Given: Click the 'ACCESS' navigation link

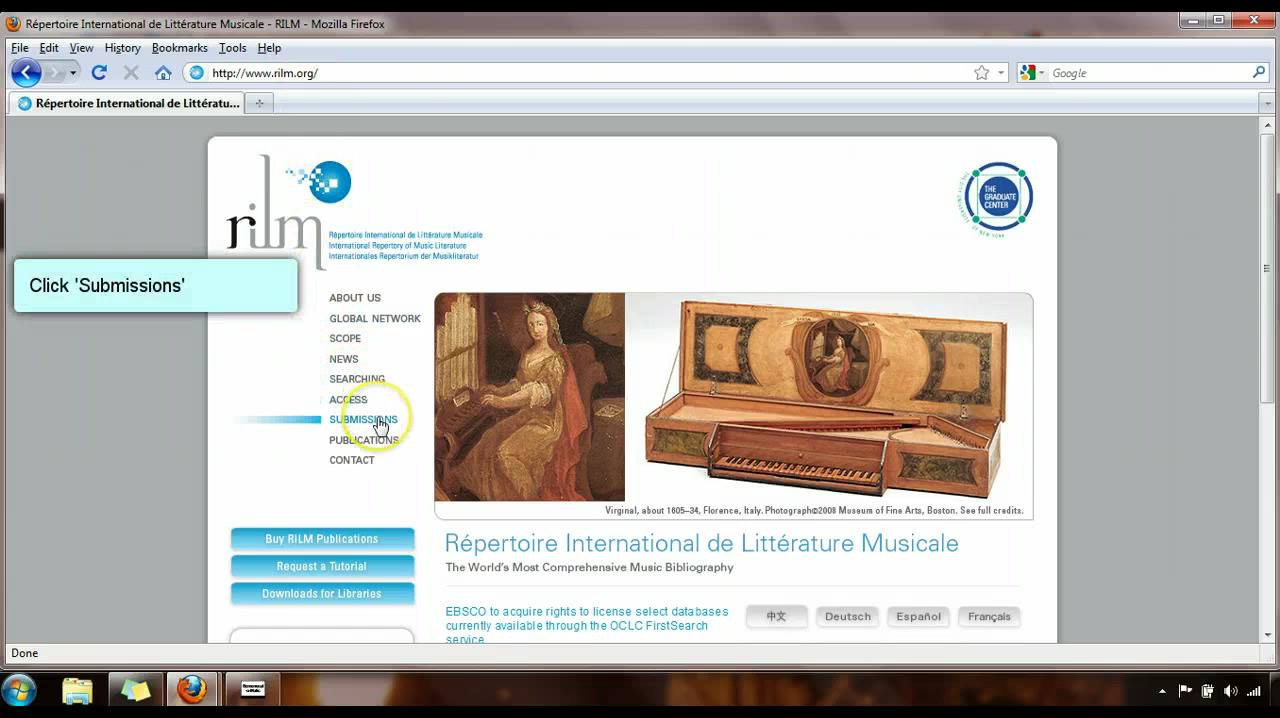Looking at the screenshot, I should 348,400.
